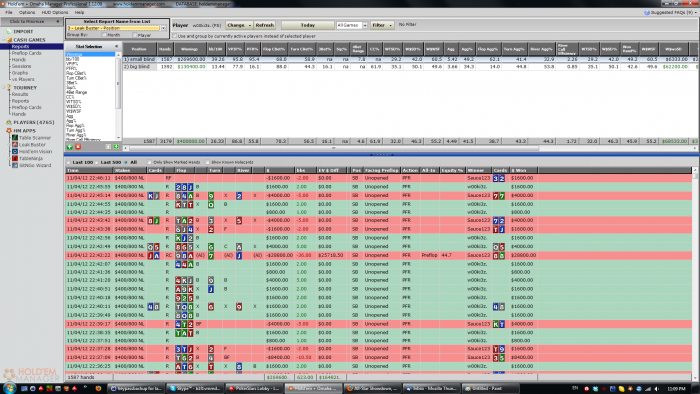Select Sessions under Cash Games
700x394 pixels.
(21, 66)
